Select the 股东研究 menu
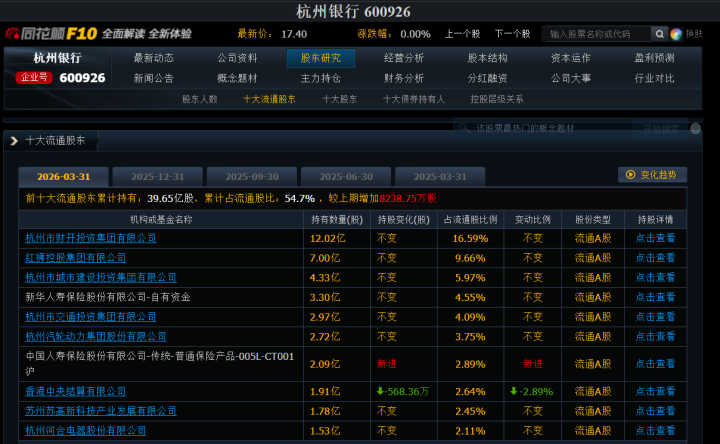The image size is (720, 444). [321, 58]
